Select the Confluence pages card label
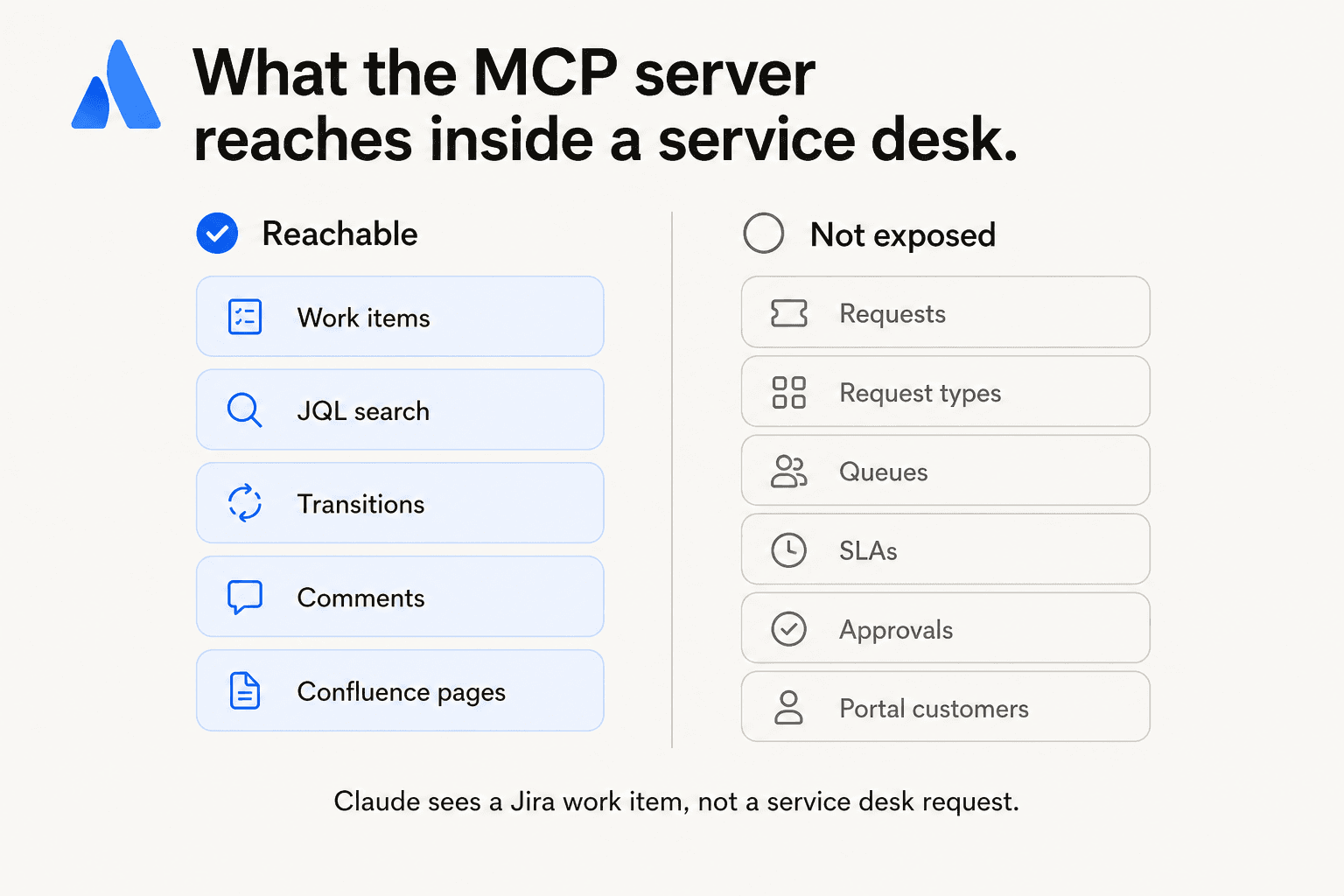Viewport: 1344px width, 896px height. point(402,692)
